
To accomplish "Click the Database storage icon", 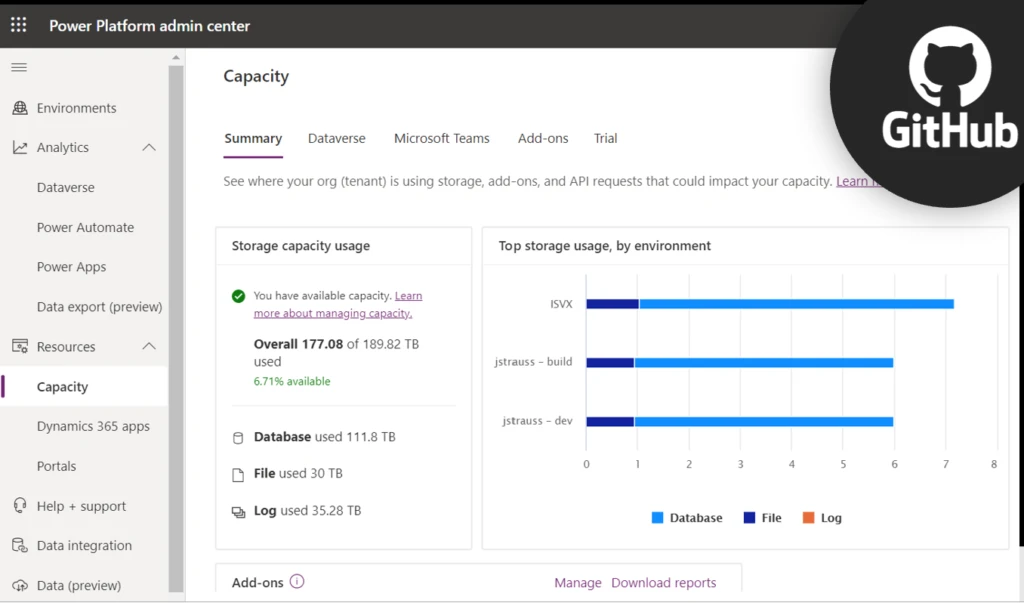I will [x=236, y=437].
